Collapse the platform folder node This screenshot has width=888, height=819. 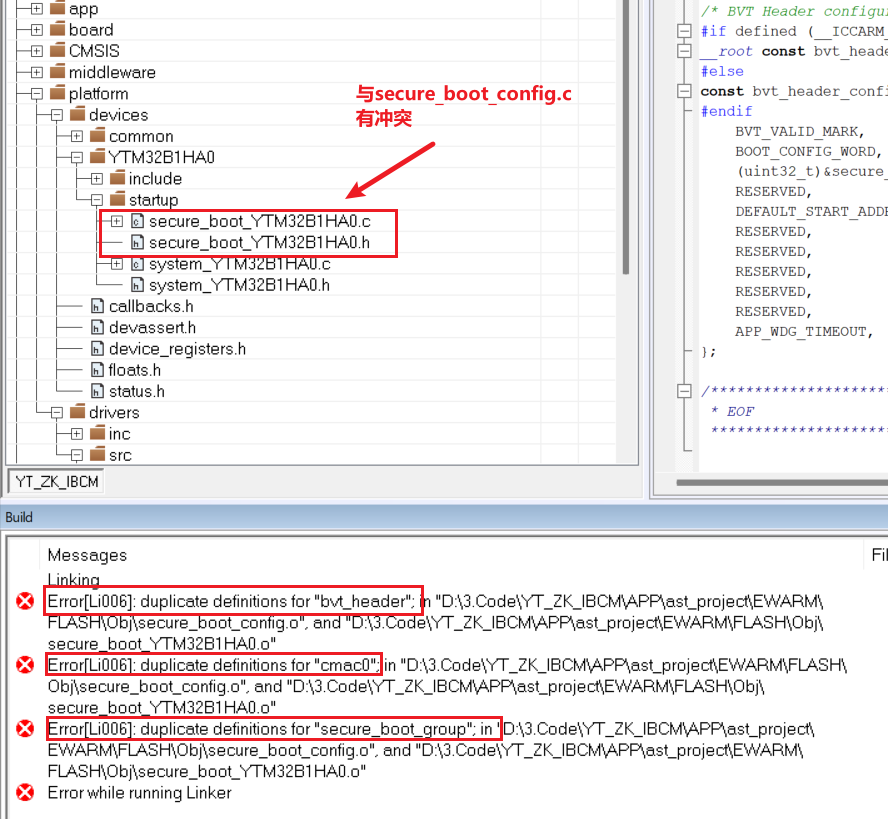36,93
